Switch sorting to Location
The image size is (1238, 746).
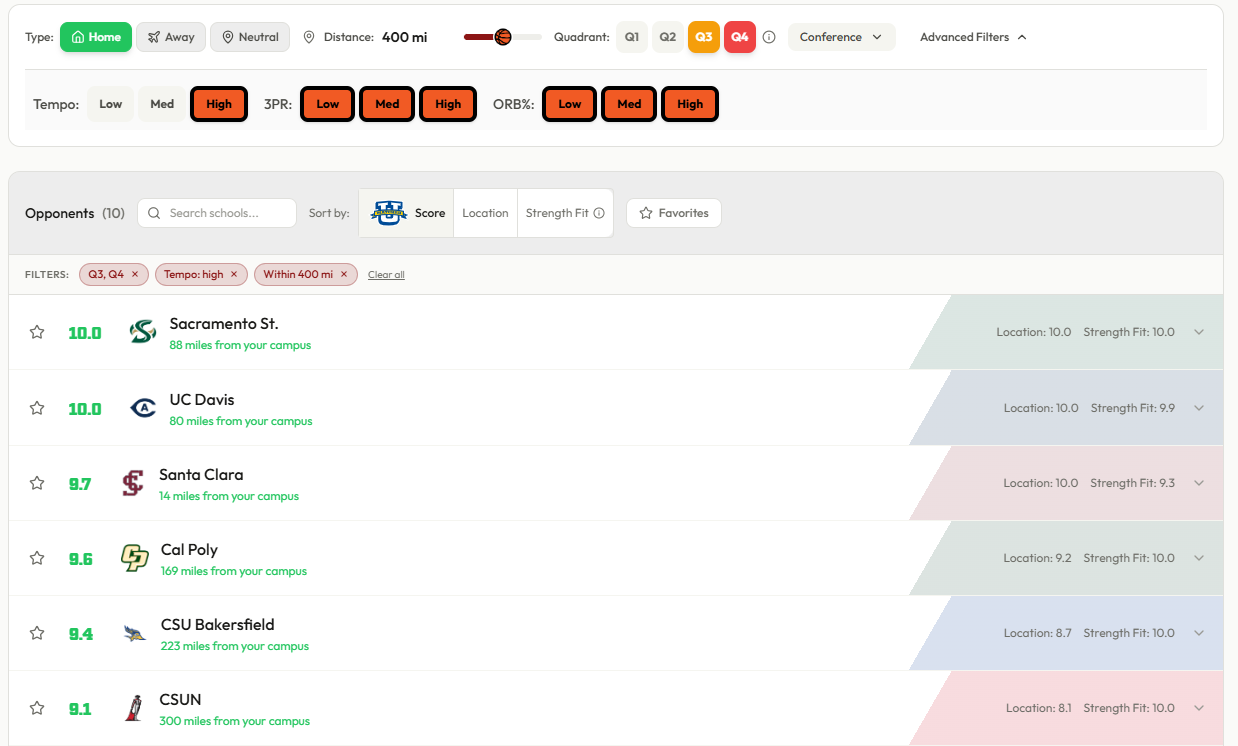coord(485,212)
